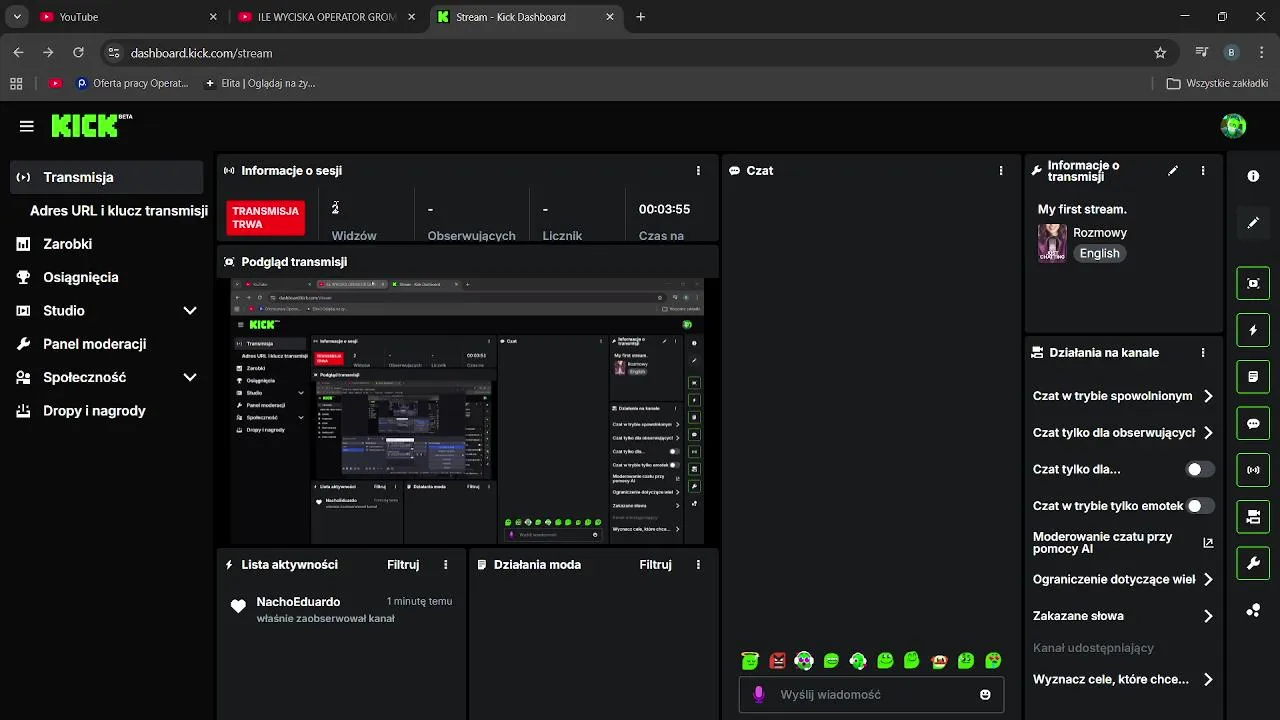Viewport: 1280px width, 720px height.
Task: Click the Rozmowy category name
Action: click(x=1100, y=233)
